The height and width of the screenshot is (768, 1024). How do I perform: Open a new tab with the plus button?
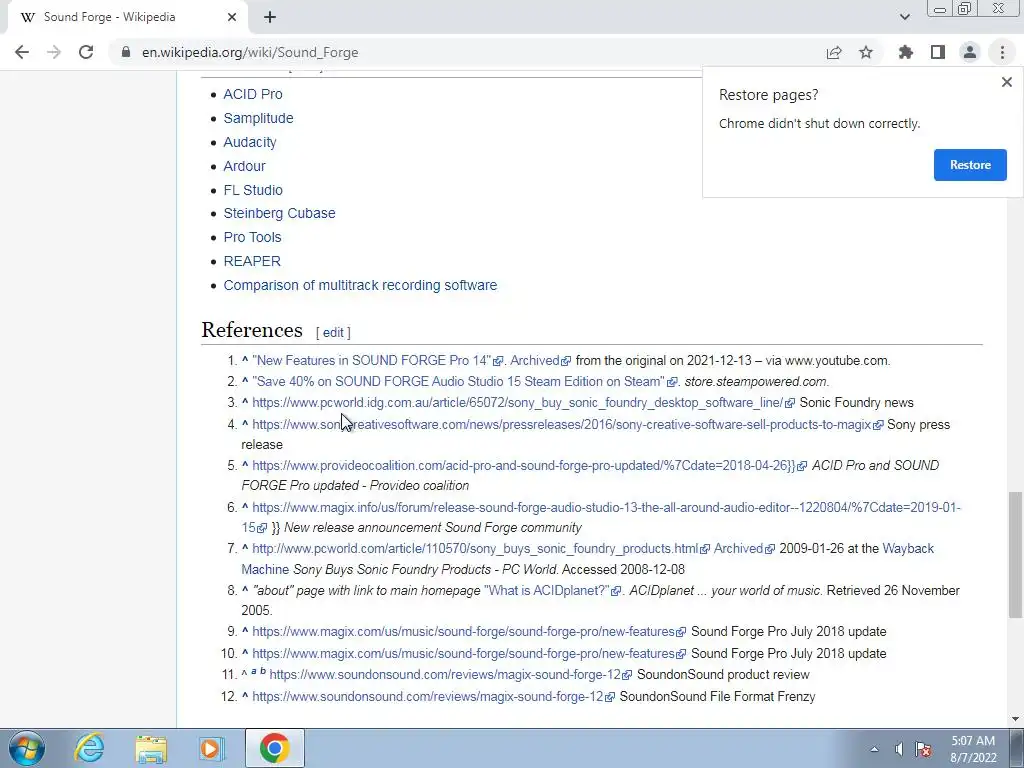[x=270, y=17]
